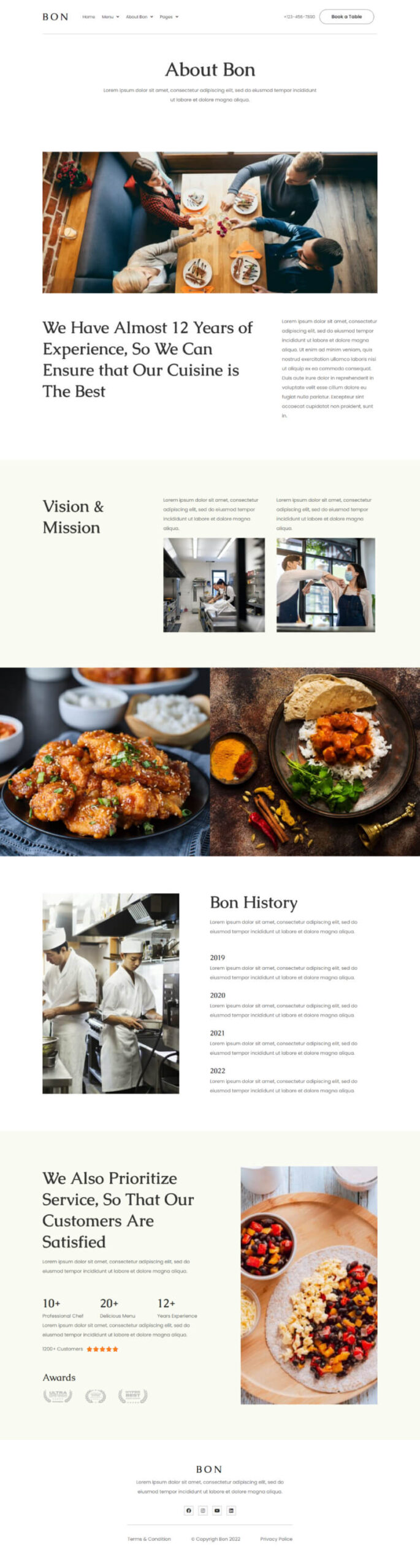Click the Book a Table button

click(346, 17)
